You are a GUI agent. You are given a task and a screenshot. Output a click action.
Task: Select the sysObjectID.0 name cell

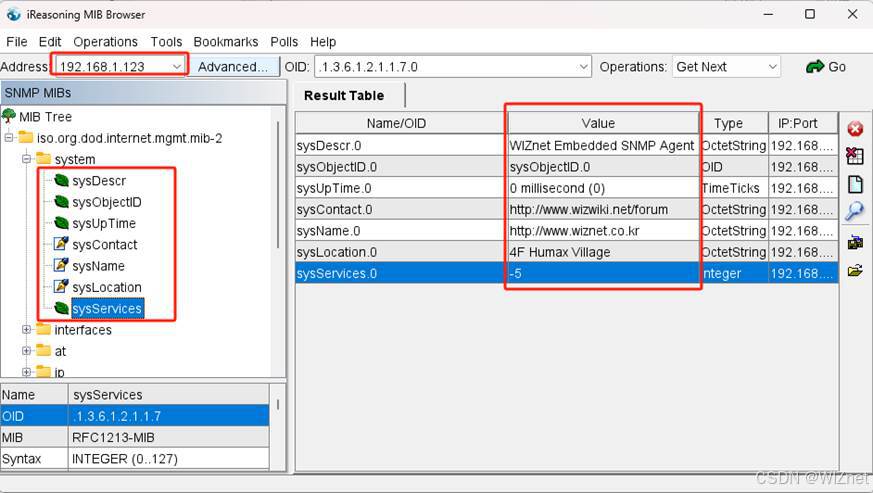tap(400, 167)
